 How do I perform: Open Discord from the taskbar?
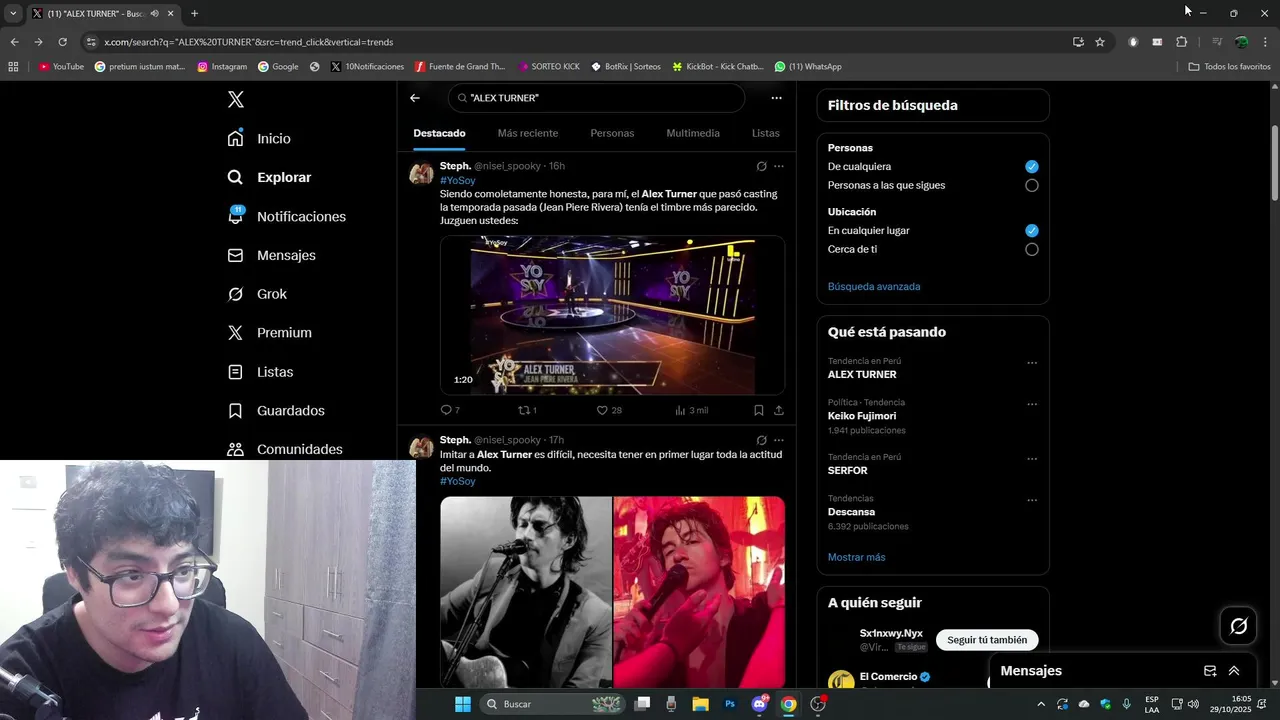759,704
